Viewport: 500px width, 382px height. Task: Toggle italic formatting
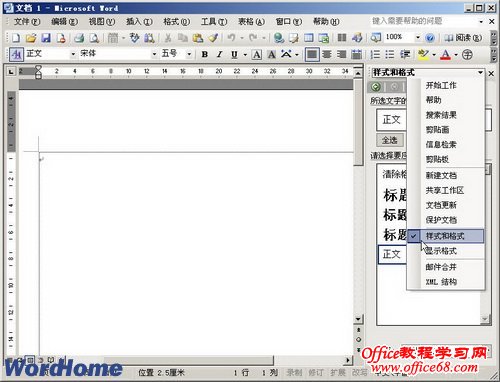point(219,54)
